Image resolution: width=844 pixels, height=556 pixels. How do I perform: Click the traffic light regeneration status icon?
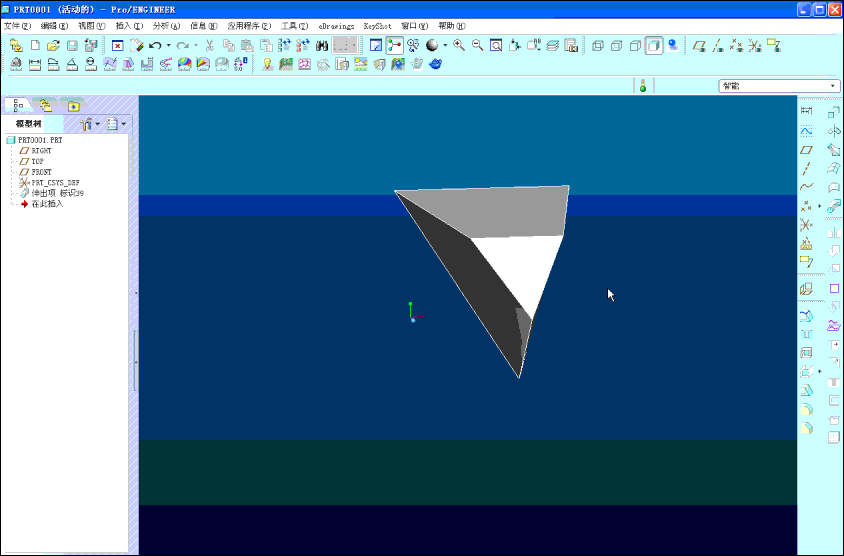[x=643, y=86]
